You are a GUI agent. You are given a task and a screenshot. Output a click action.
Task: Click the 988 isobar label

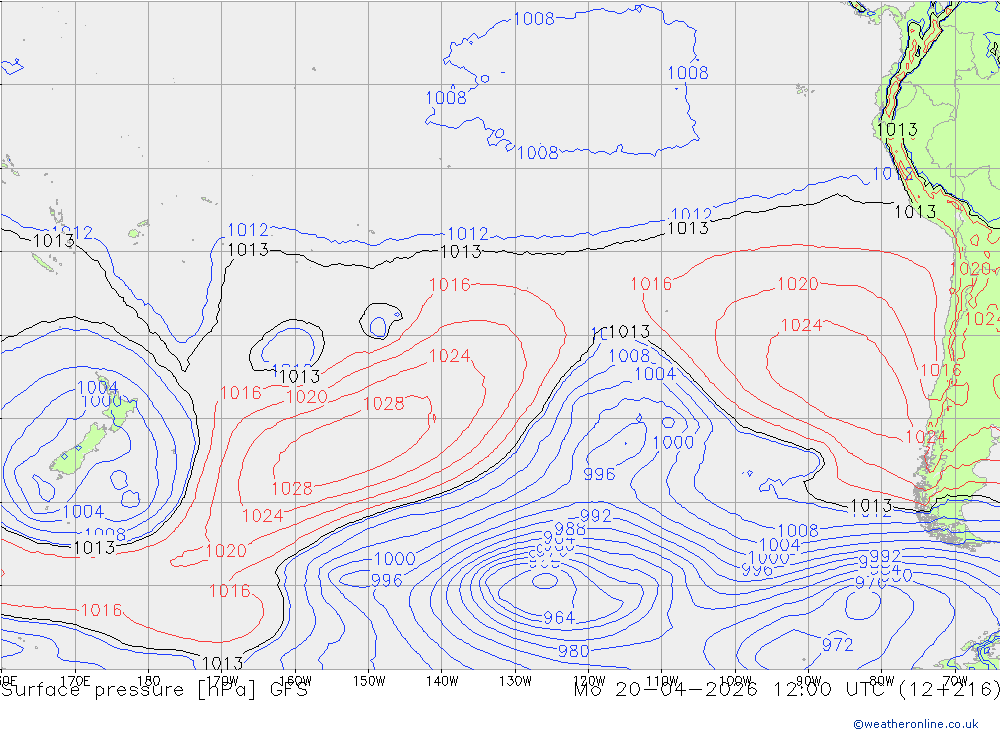pos(570,529)
